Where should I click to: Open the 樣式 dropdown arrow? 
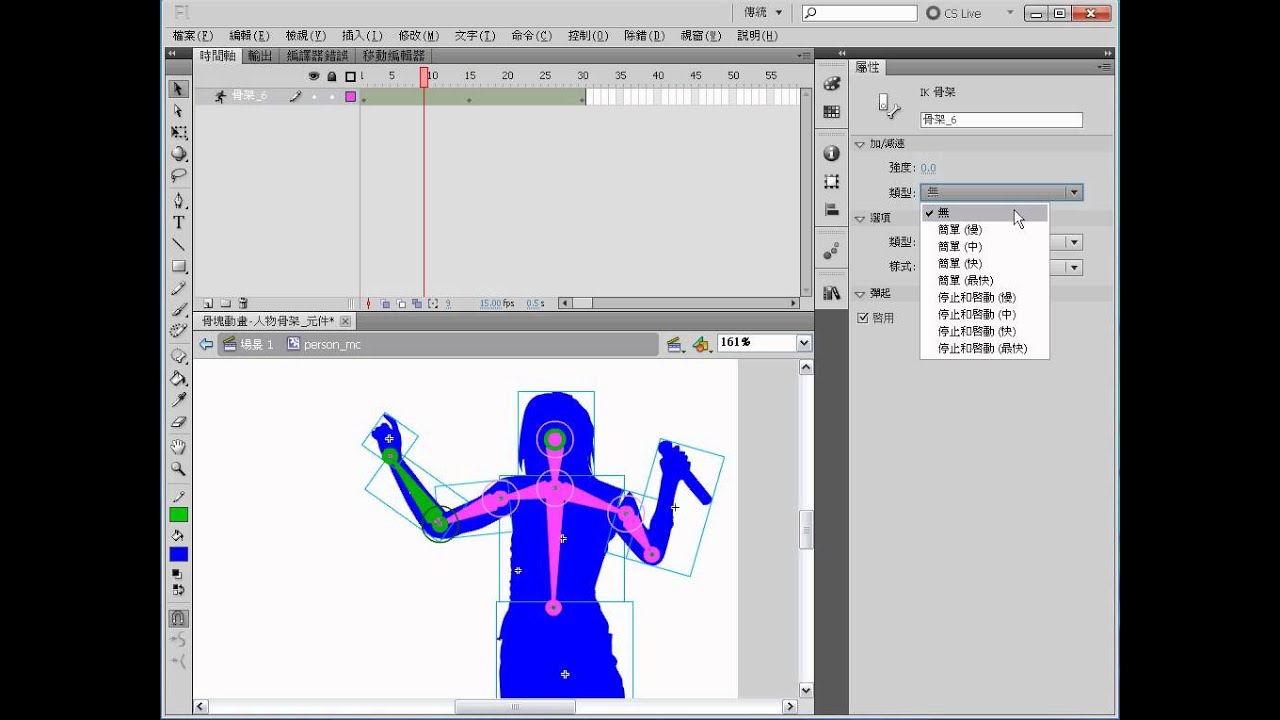(1074, 267)
